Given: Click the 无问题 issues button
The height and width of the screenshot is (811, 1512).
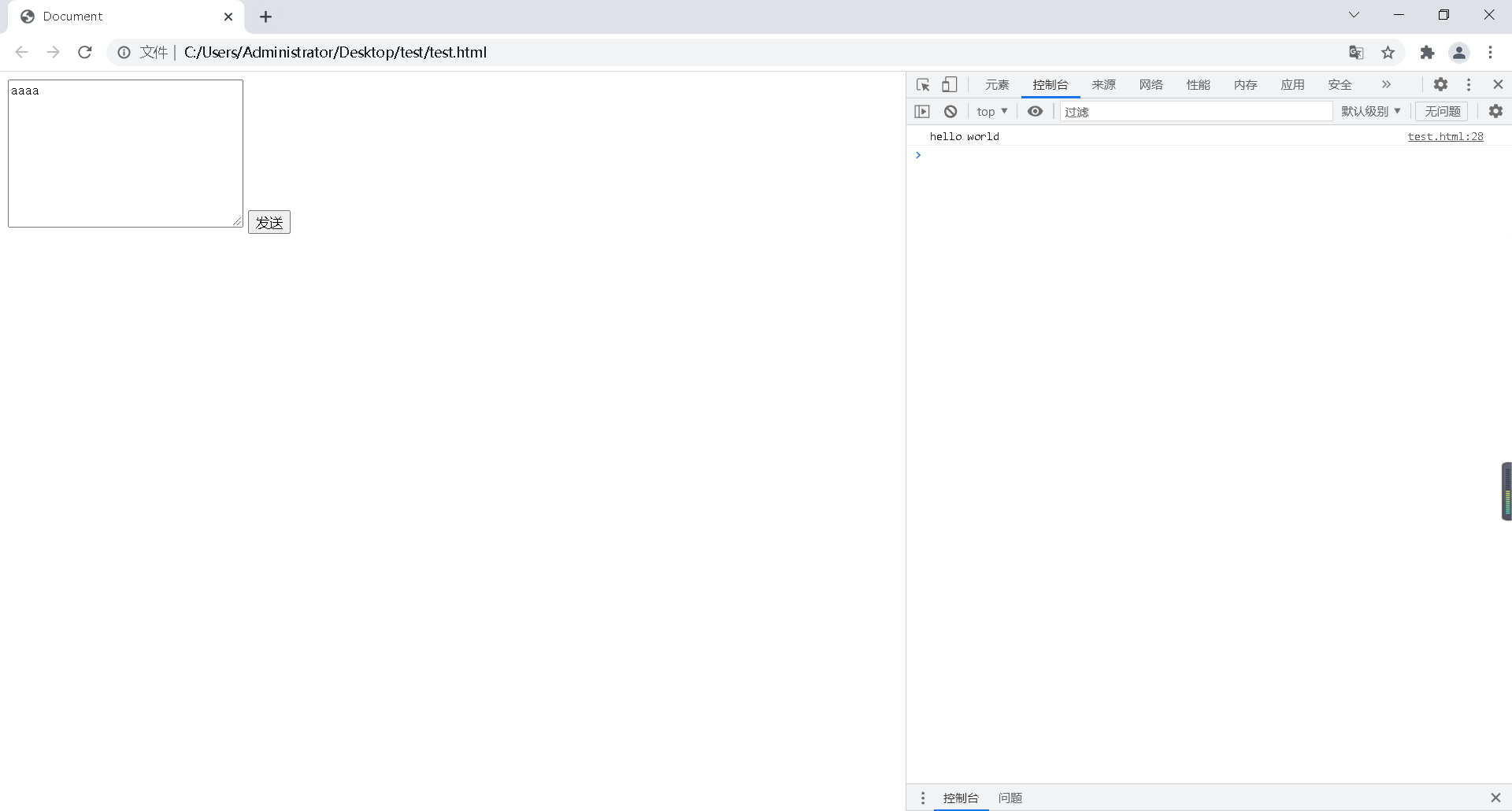Looking at the screenshot, I should pyautogui.click(x=1442, y=111).
